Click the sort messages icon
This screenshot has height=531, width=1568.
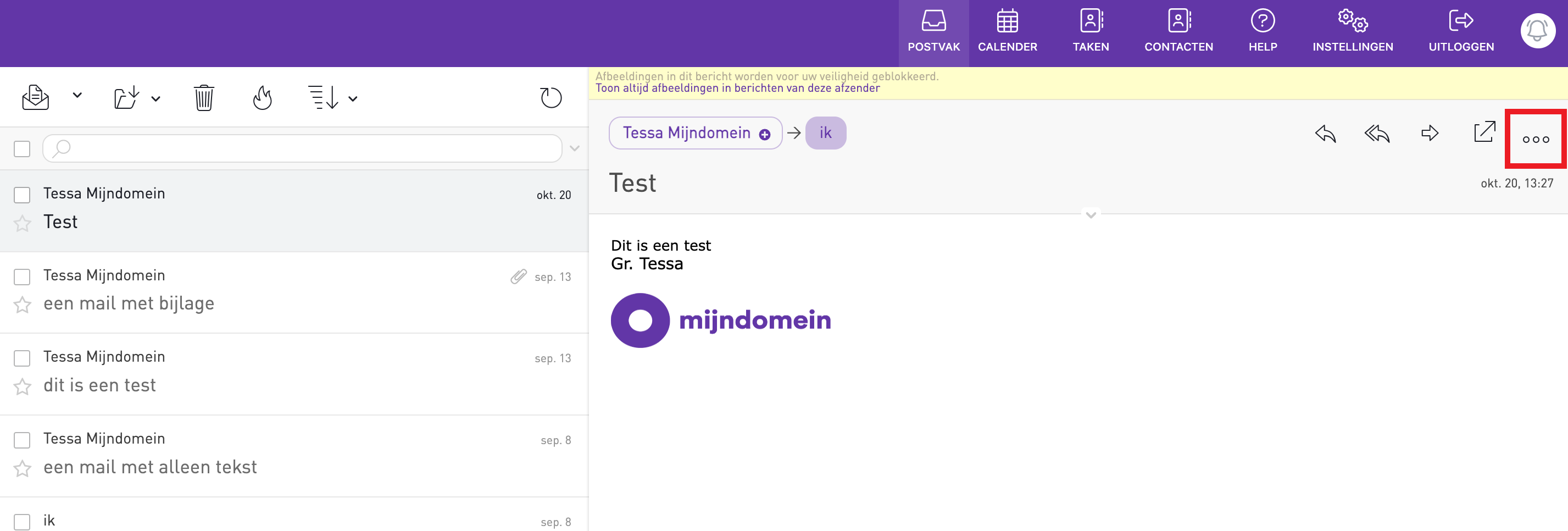pos(323,97)
